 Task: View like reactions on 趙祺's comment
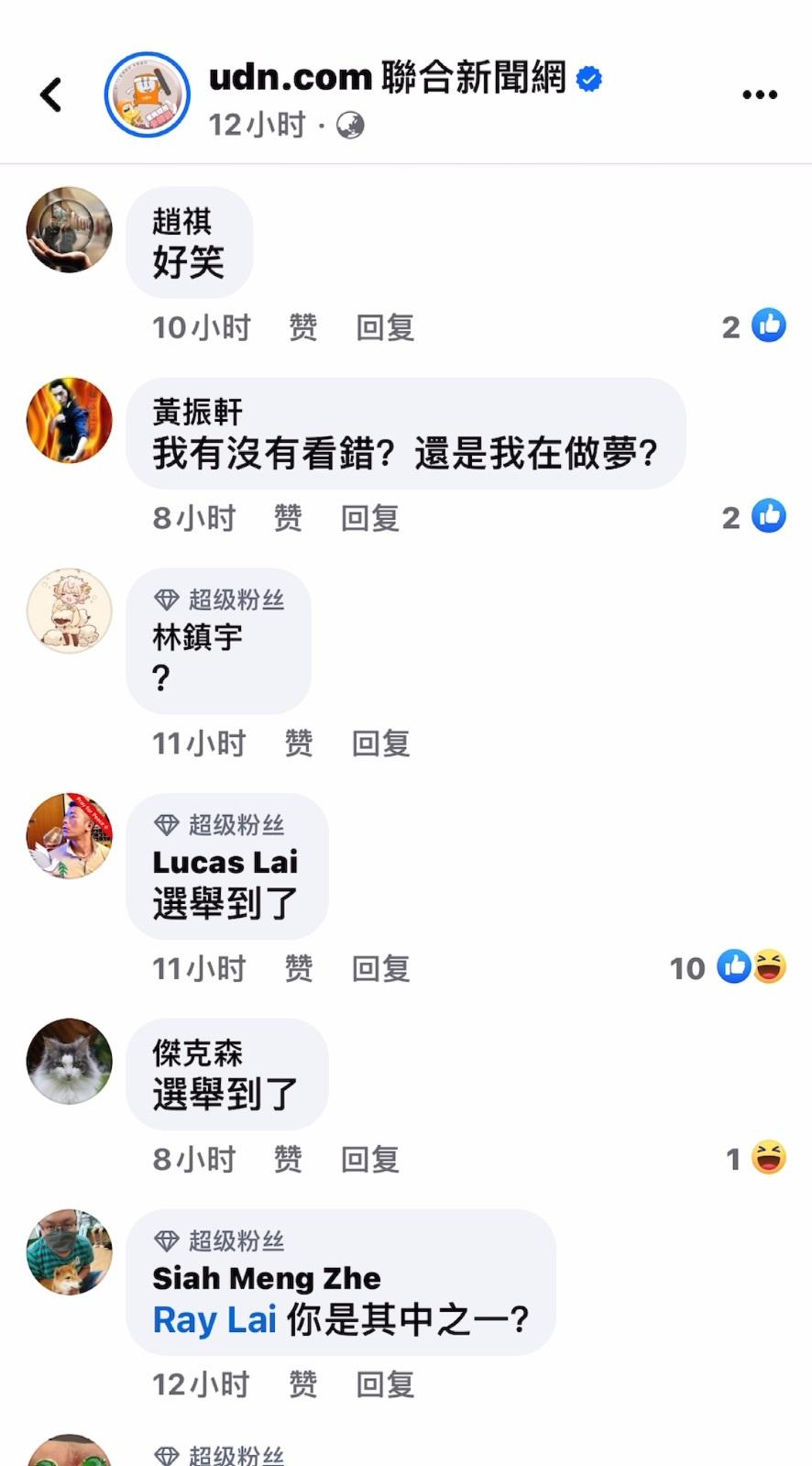pyautogui.click(x=753, y=326)
